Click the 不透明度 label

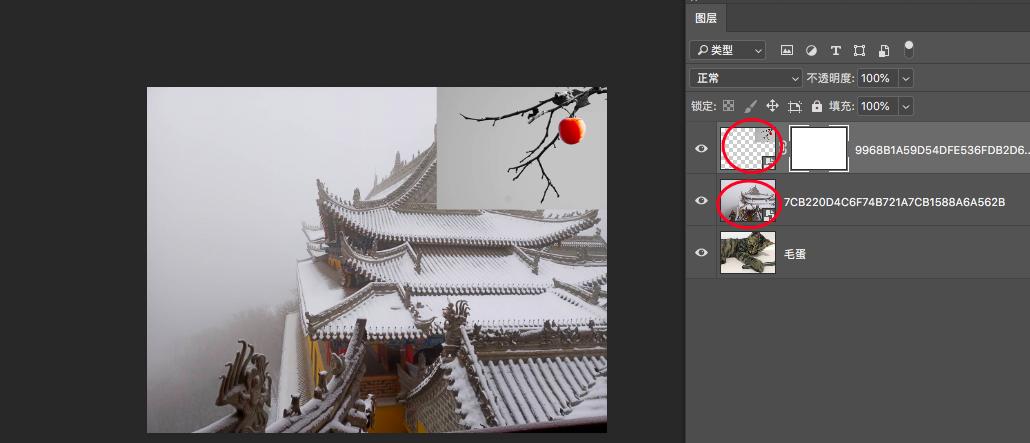[830, 78]
